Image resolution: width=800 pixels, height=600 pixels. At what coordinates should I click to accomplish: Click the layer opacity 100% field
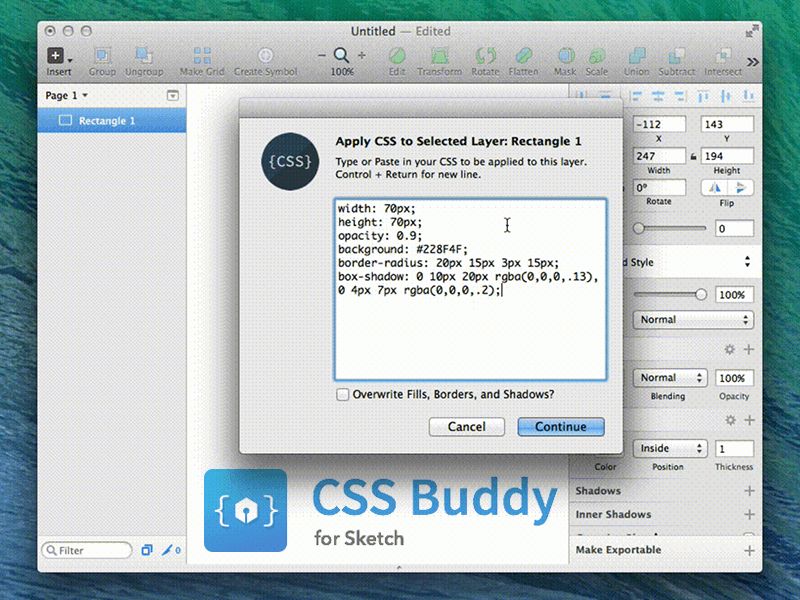(x=734, y=295)
